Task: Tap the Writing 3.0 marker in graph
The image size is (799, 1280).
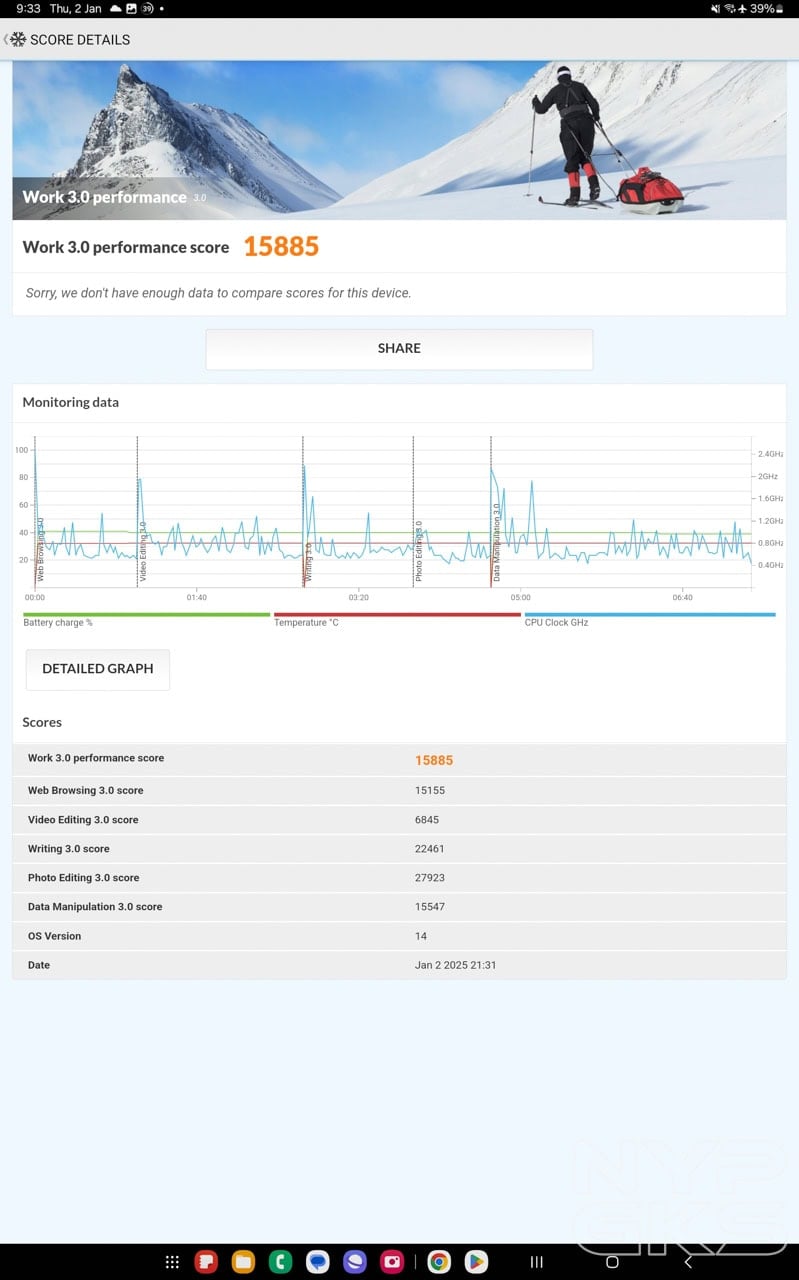Action: [309, 560]
